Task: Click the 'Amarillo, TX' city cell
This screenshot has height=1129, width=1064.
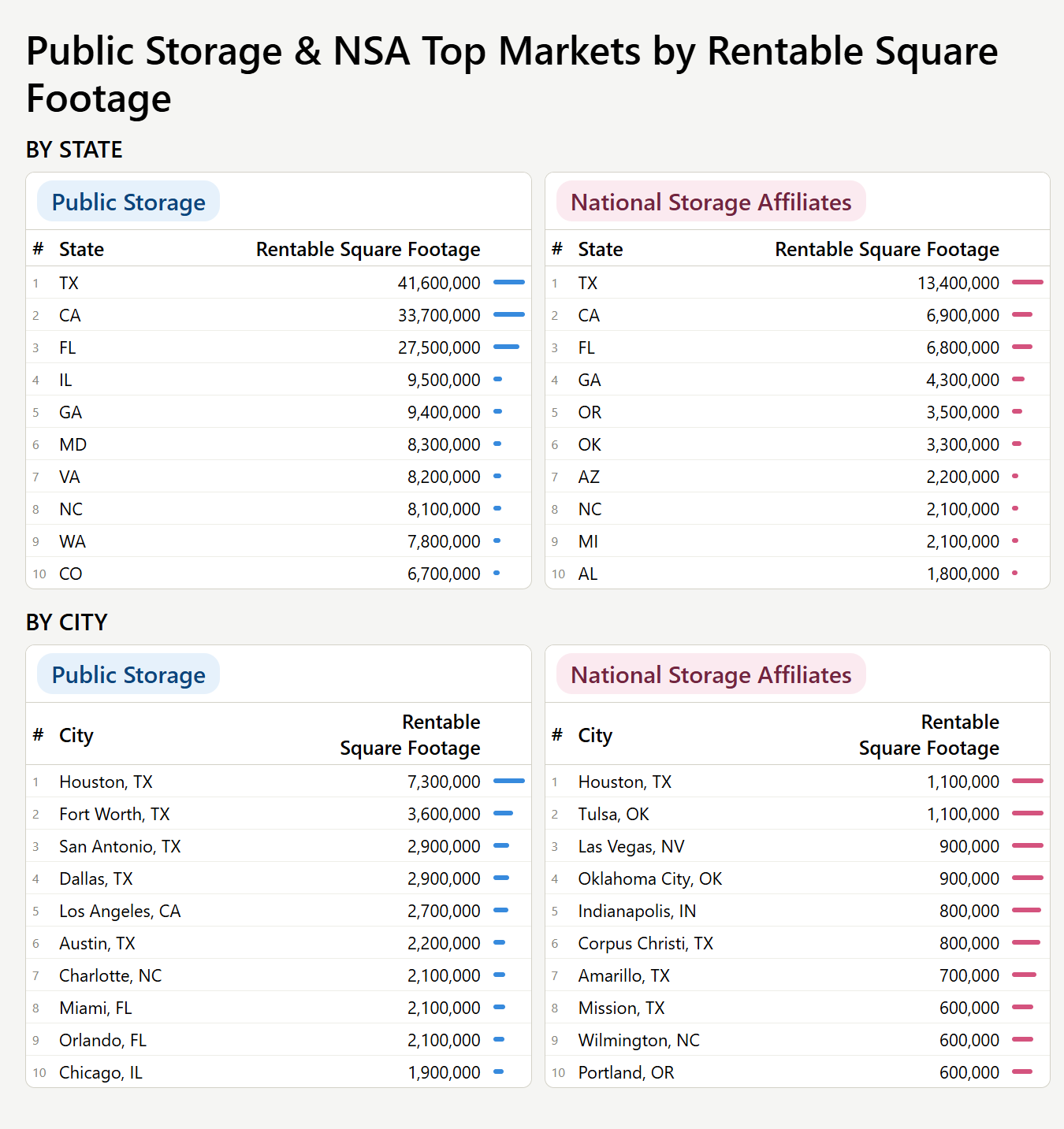Action: coord(624,975)
